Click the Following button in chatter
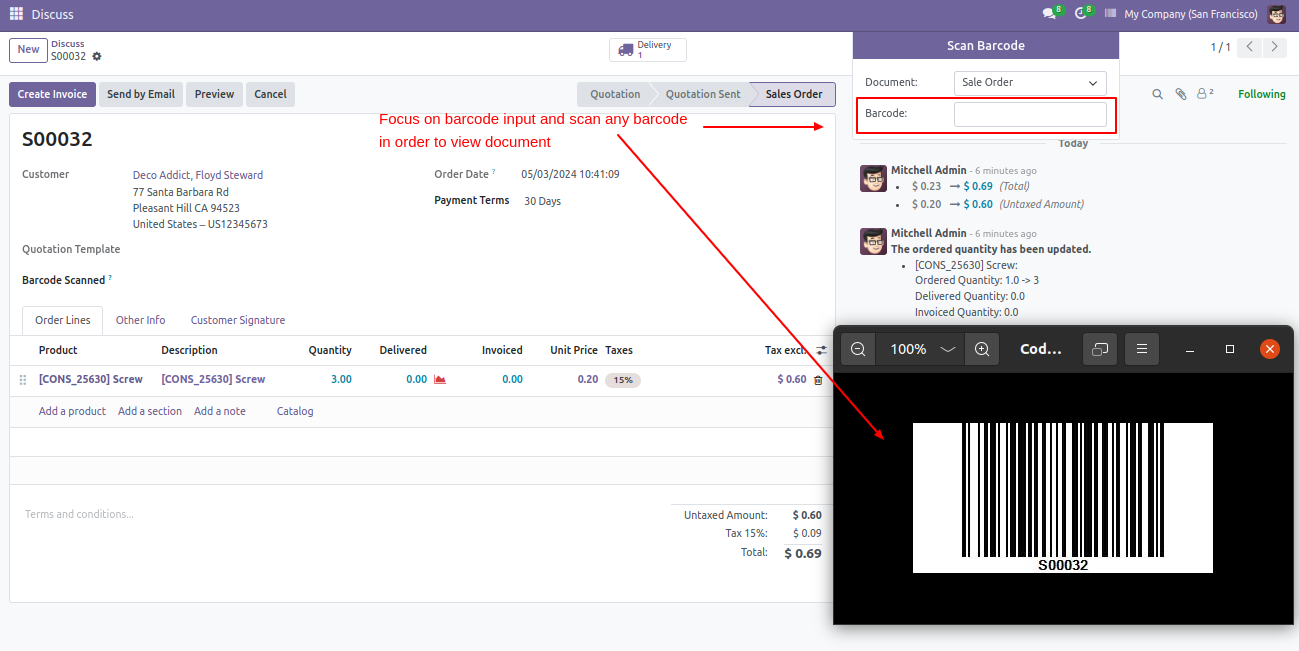Viewport: 1299px width, 651px height. (1262, 94)
